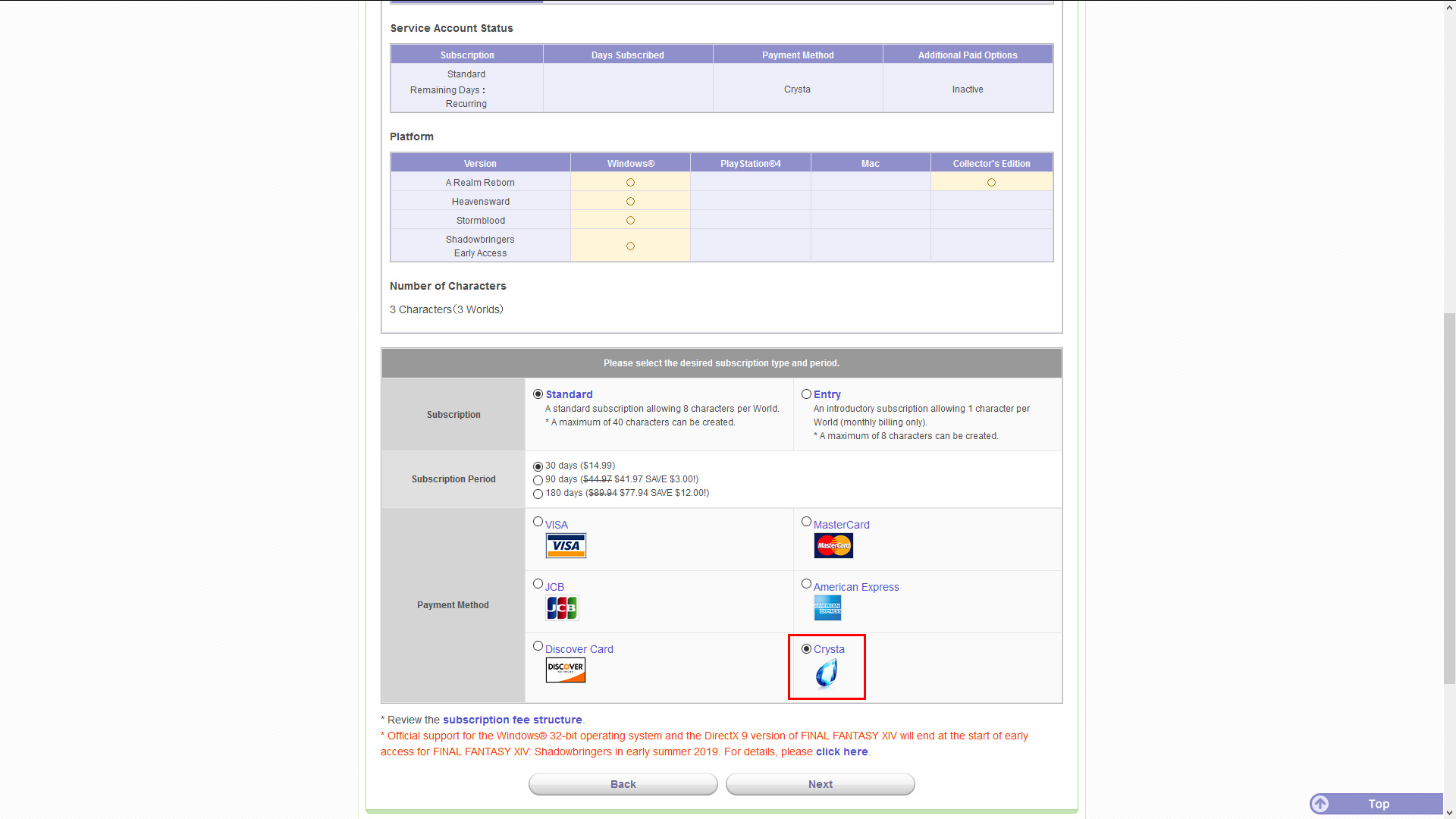1456x819 pixels.
Task: Click the American Express text label
Action: click(856, 587)
